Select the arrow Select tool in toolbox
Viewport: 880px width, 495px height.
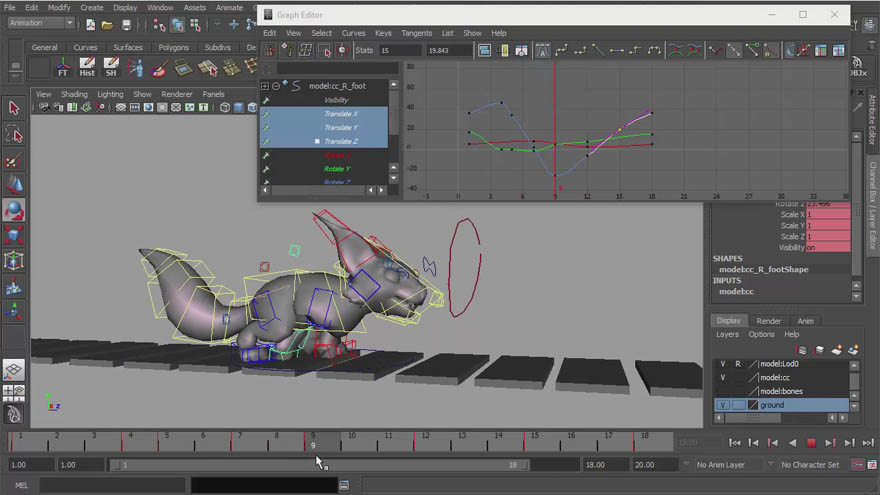(14, 107)
